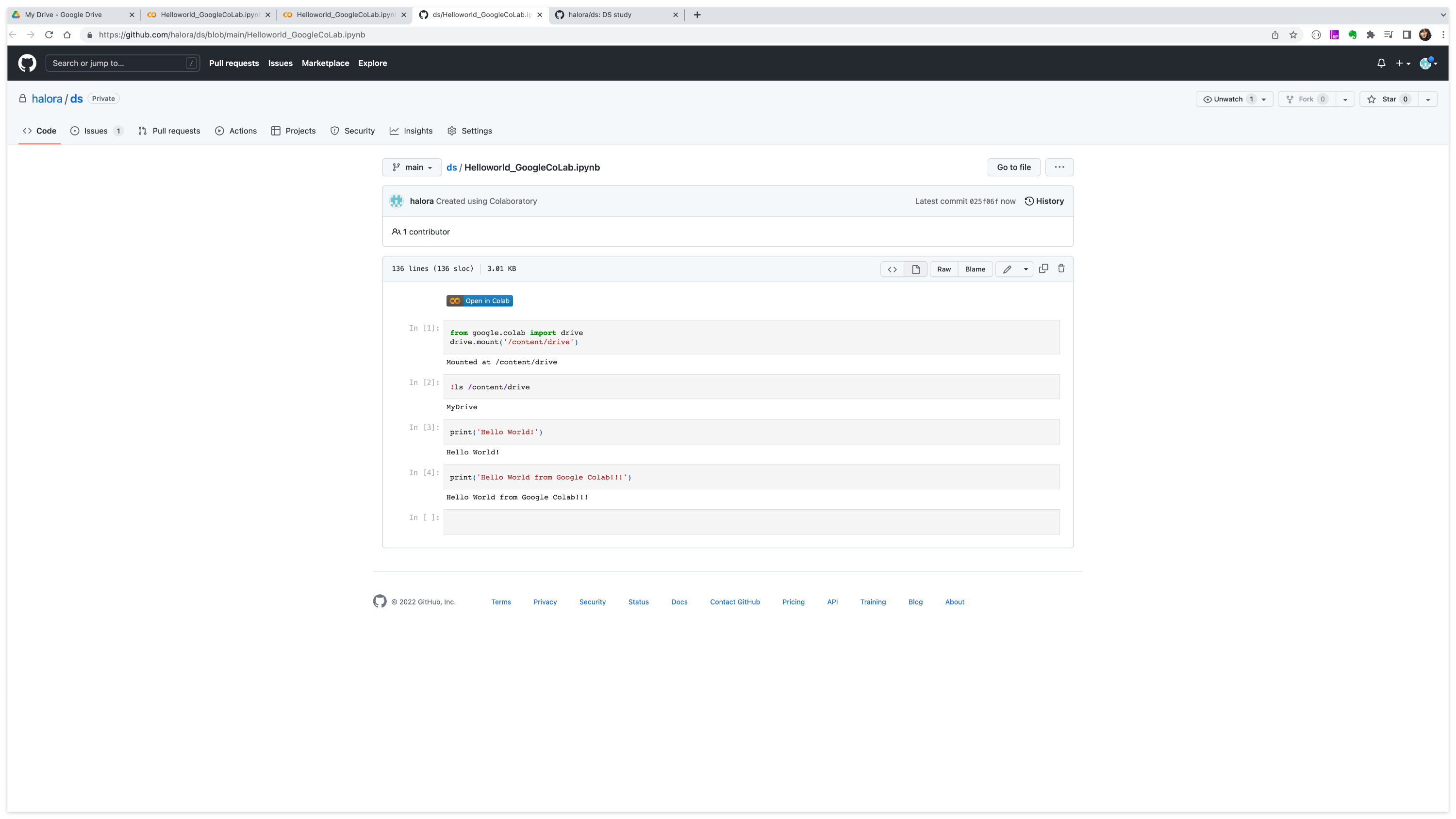Go forward in browser history

click(31, 34)
